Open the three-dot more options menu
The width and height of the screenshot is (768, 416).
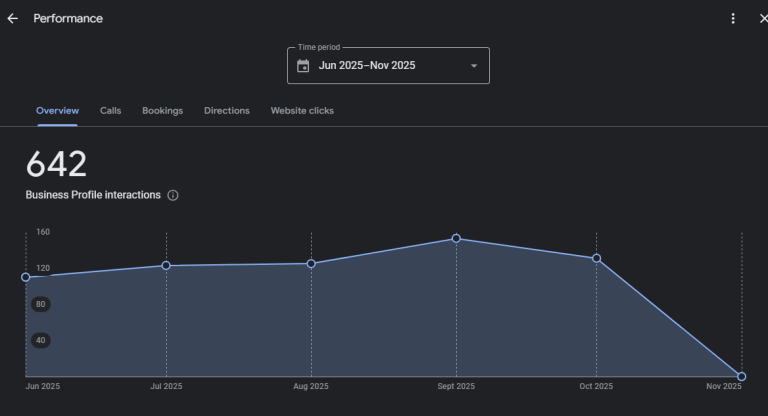click(x=733, y=19)
